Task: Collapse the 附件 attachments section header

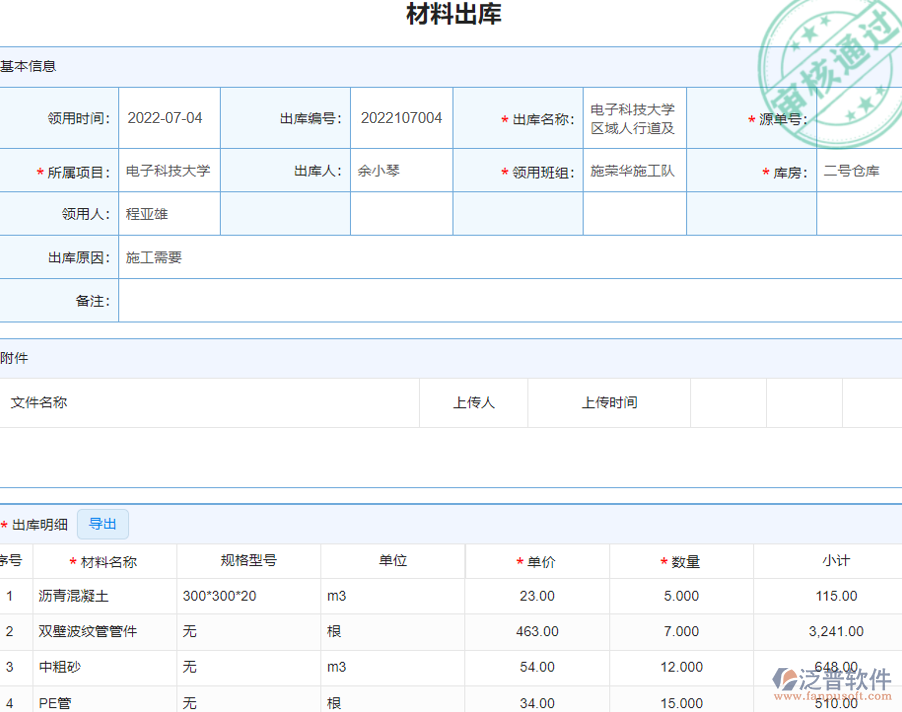Action: click(x=15, y=358)
